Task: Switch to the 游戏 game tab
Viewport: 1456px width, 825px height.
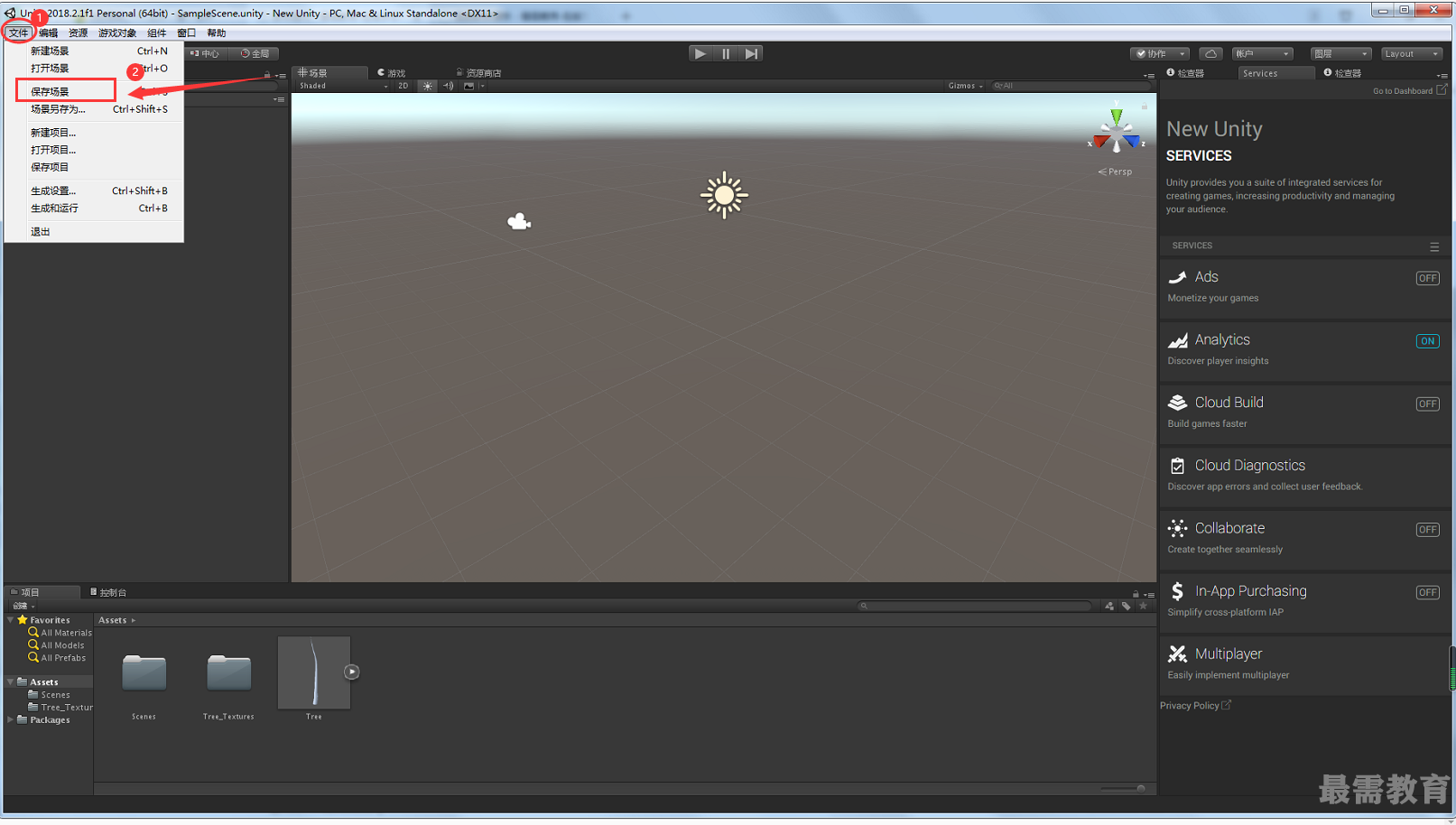Action: point(392,73)
